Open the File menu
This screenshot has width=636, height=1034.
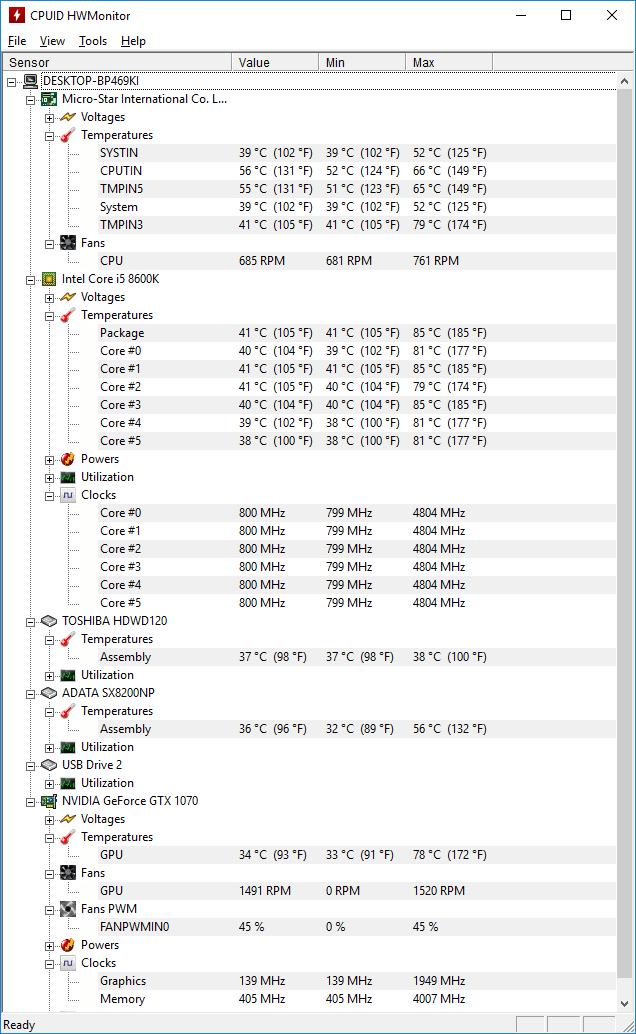click(x=17, y=41)
